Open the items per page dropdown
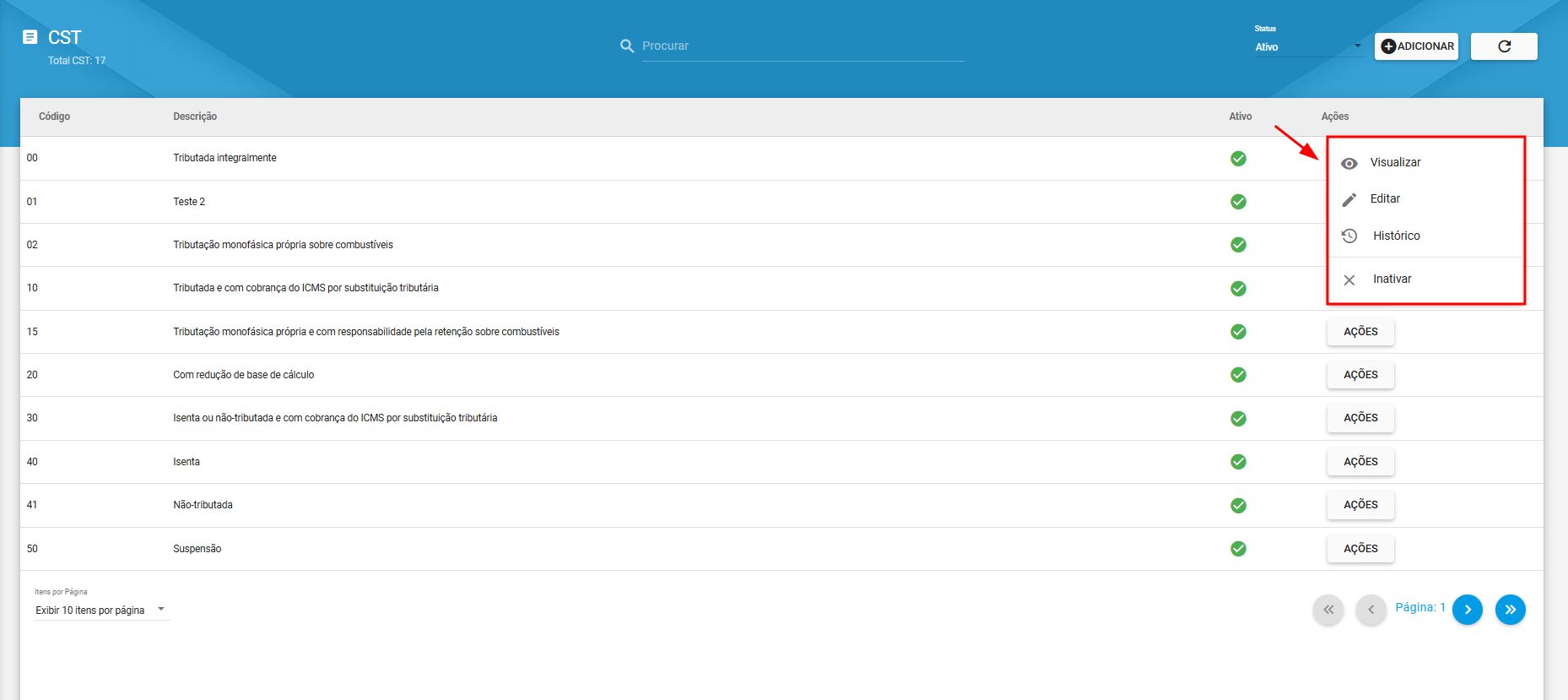The width and height of the screenshot is (1568, 700). [x=102, y=610]
